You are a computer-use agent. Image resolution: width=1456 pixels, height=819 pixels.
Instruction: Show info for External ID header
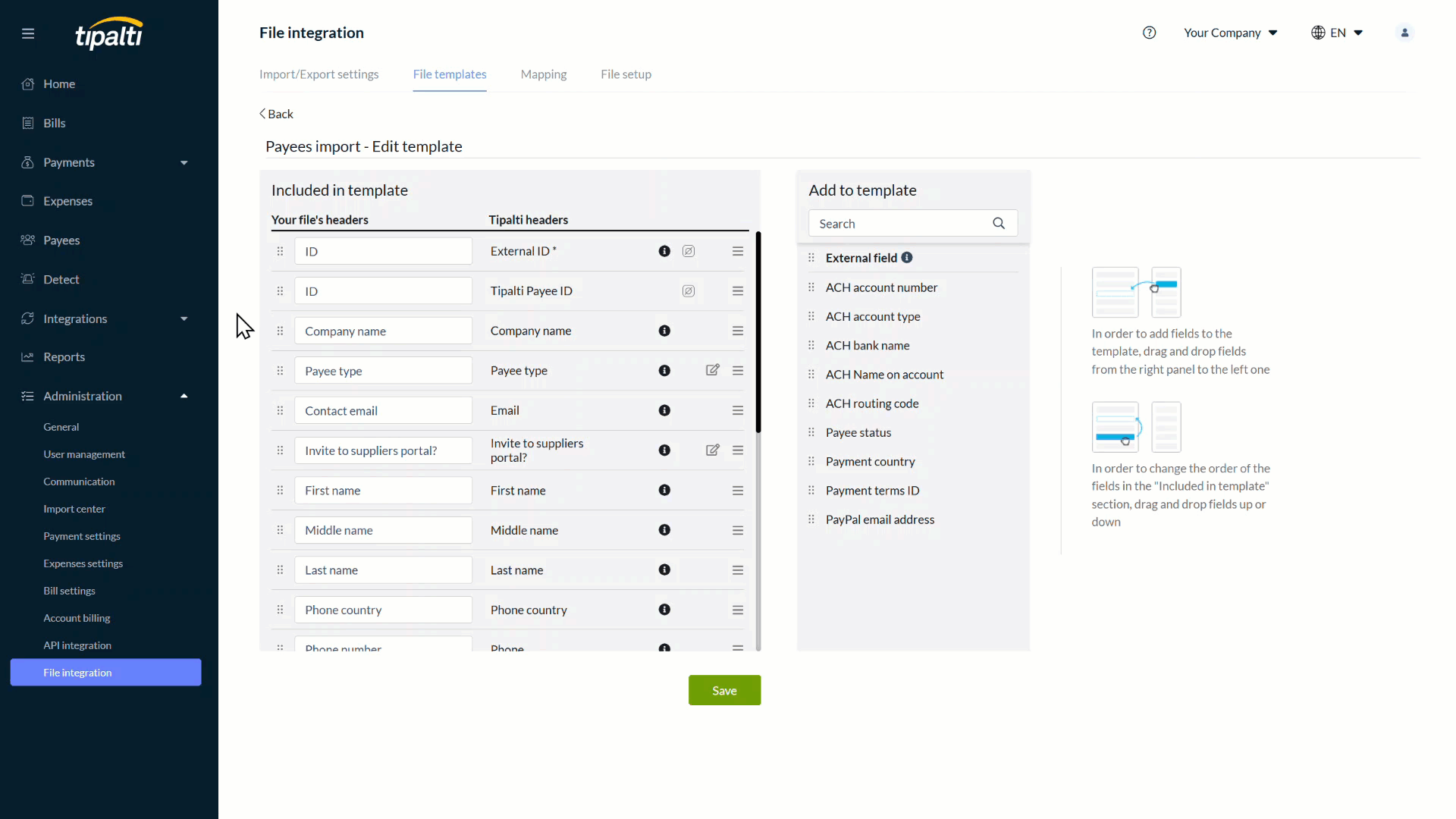pyautogui.click(x=664, y=251)
